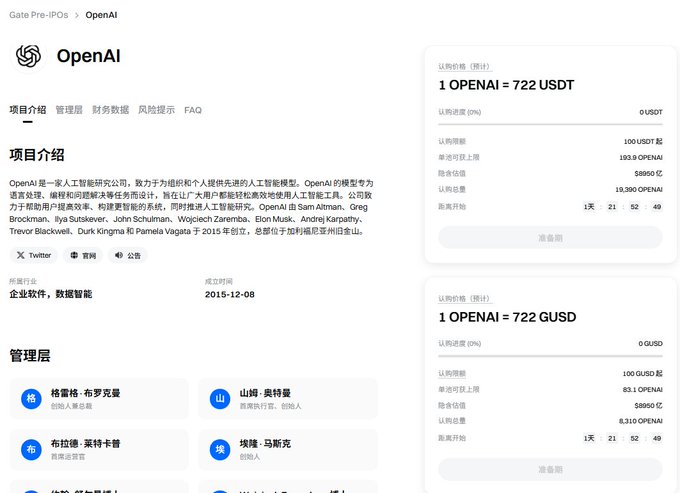
Task: Click the X icon in Twitter button
Action: (x=20, y=255)
